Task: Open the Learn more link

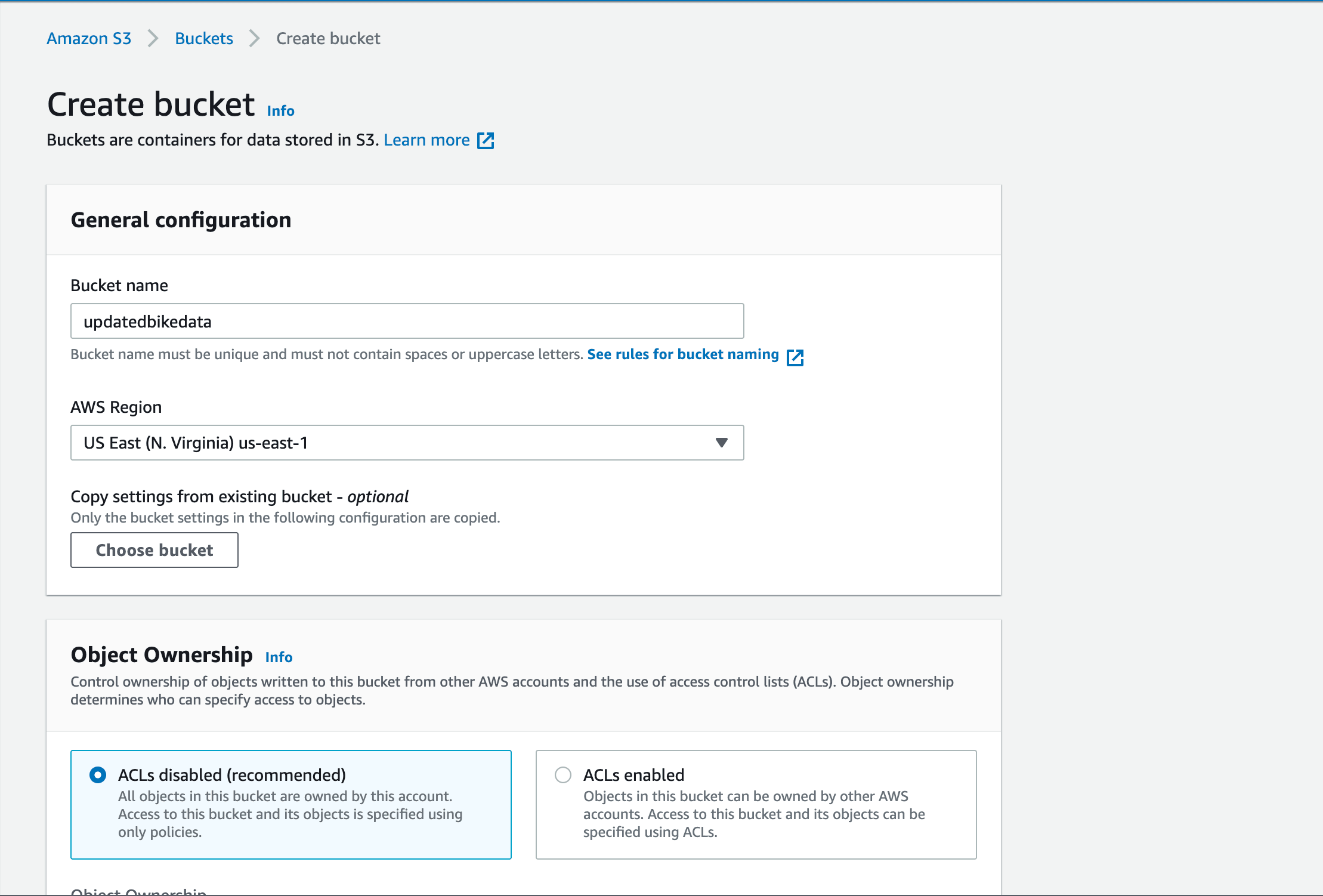Action: click(x=426, y=140)
